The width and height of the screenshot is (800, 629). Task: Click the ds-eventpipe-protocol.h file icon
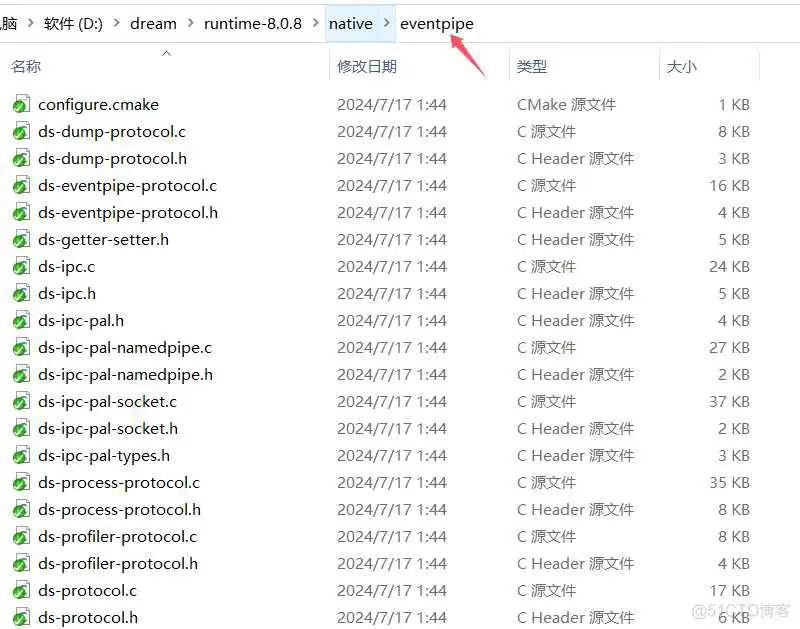[x=21, y=213]
